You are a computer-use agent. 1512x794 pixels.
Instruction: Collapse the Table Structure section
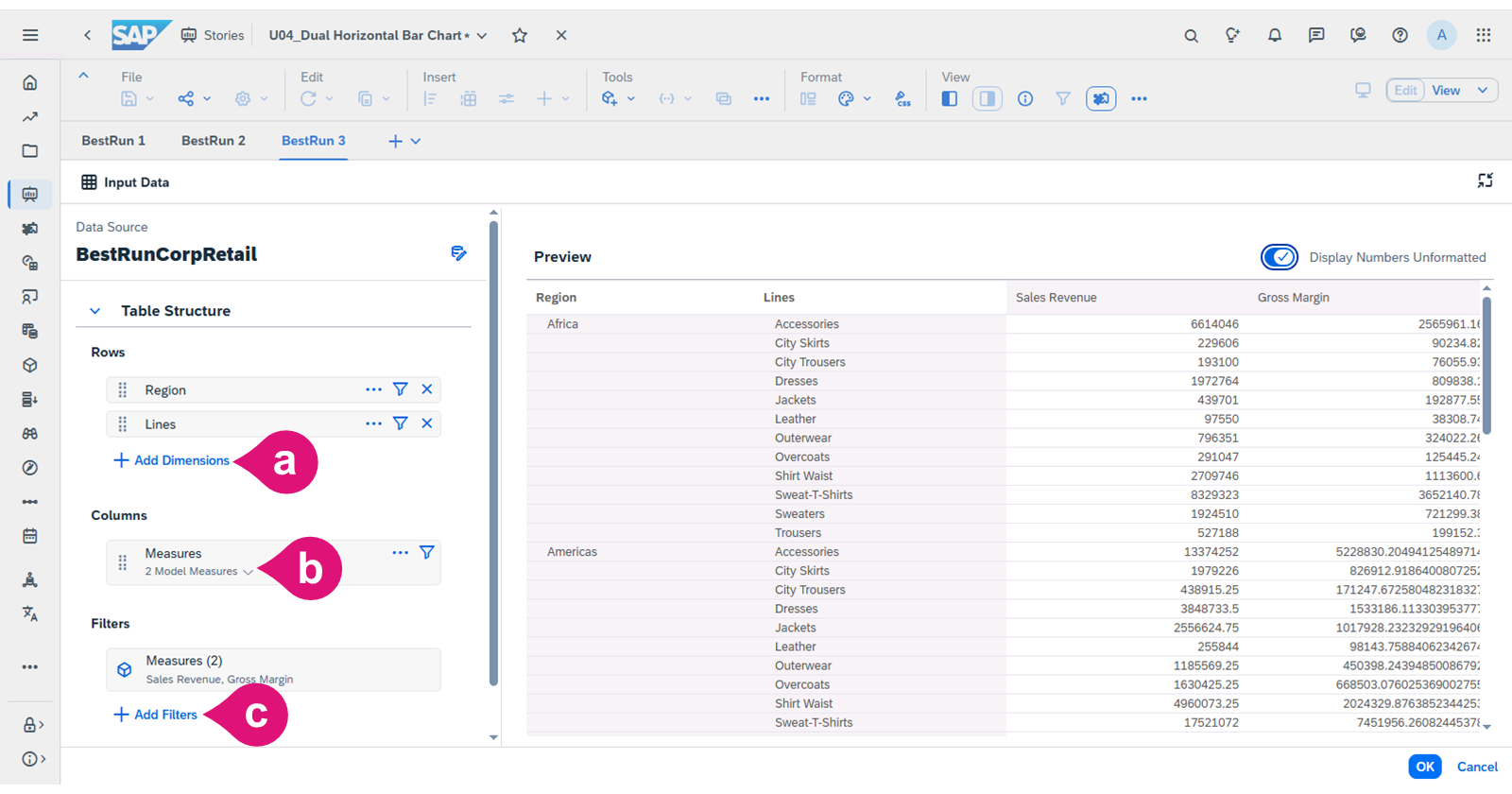tap(95, 311)
